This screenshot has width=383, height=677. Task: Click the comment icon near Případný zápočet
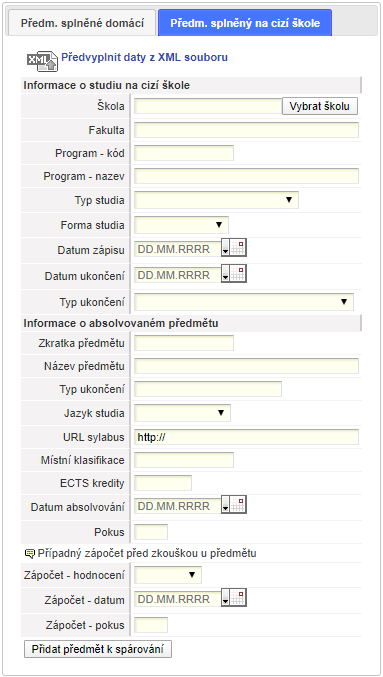pos(30,553)
